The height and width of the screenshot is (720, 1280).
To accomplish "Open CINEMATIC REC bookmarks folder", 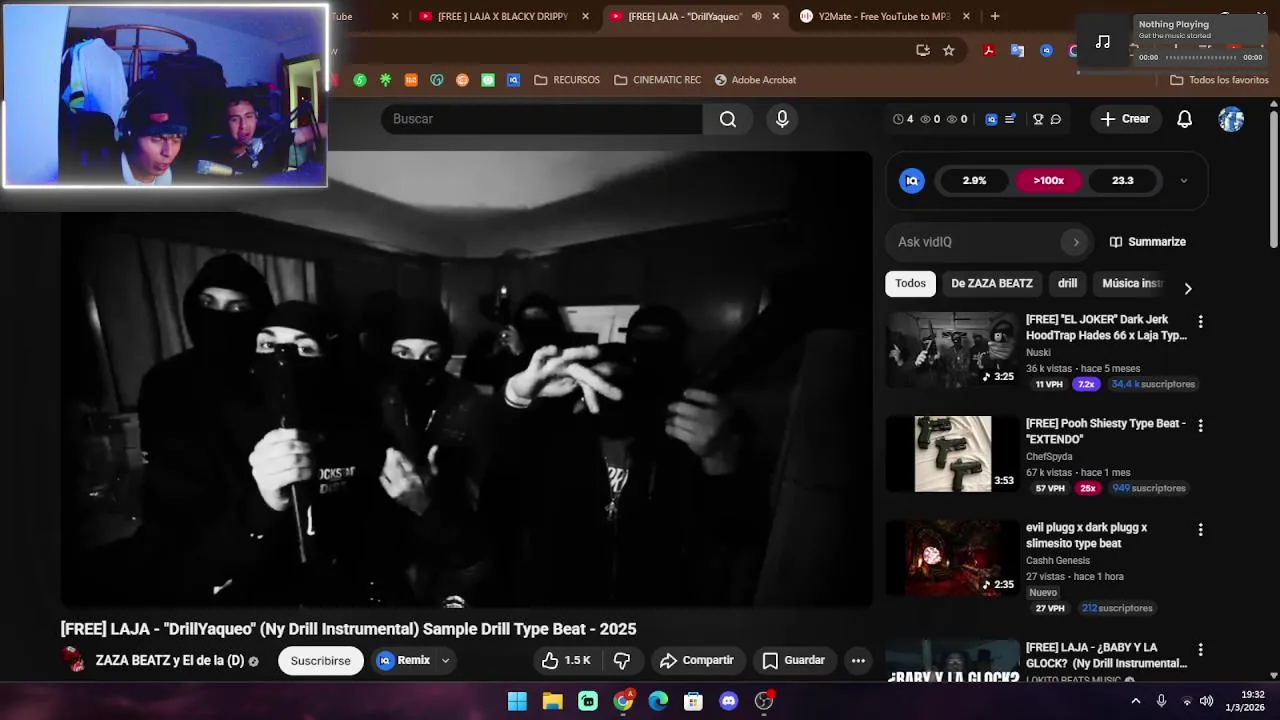I will pos(657,80).
